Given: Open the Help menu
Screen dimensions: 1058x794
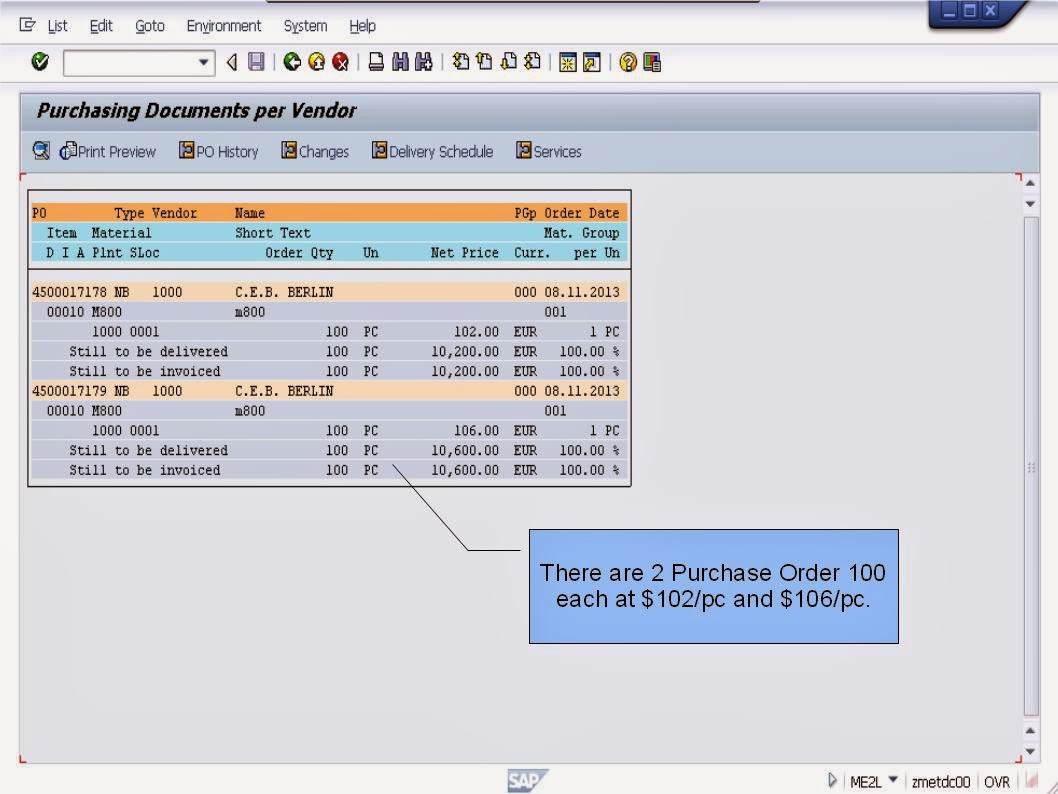Looking at the screenshot, I should pos(362,26).
